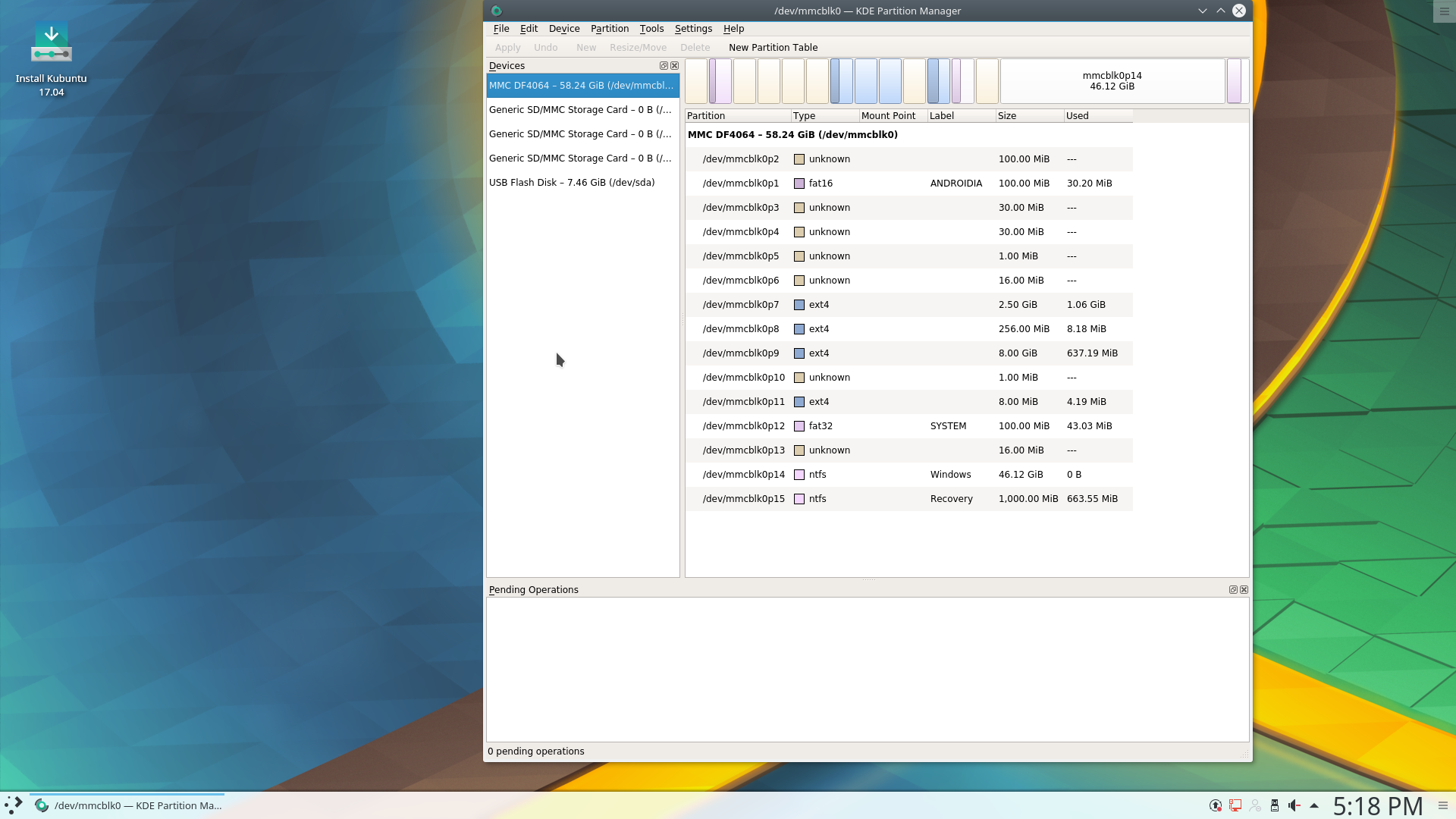This screenshot has height=819, width=1456.
Task: Select the /dev/mmcblk0p2 partition row
Action: click(x=908, y=159)
